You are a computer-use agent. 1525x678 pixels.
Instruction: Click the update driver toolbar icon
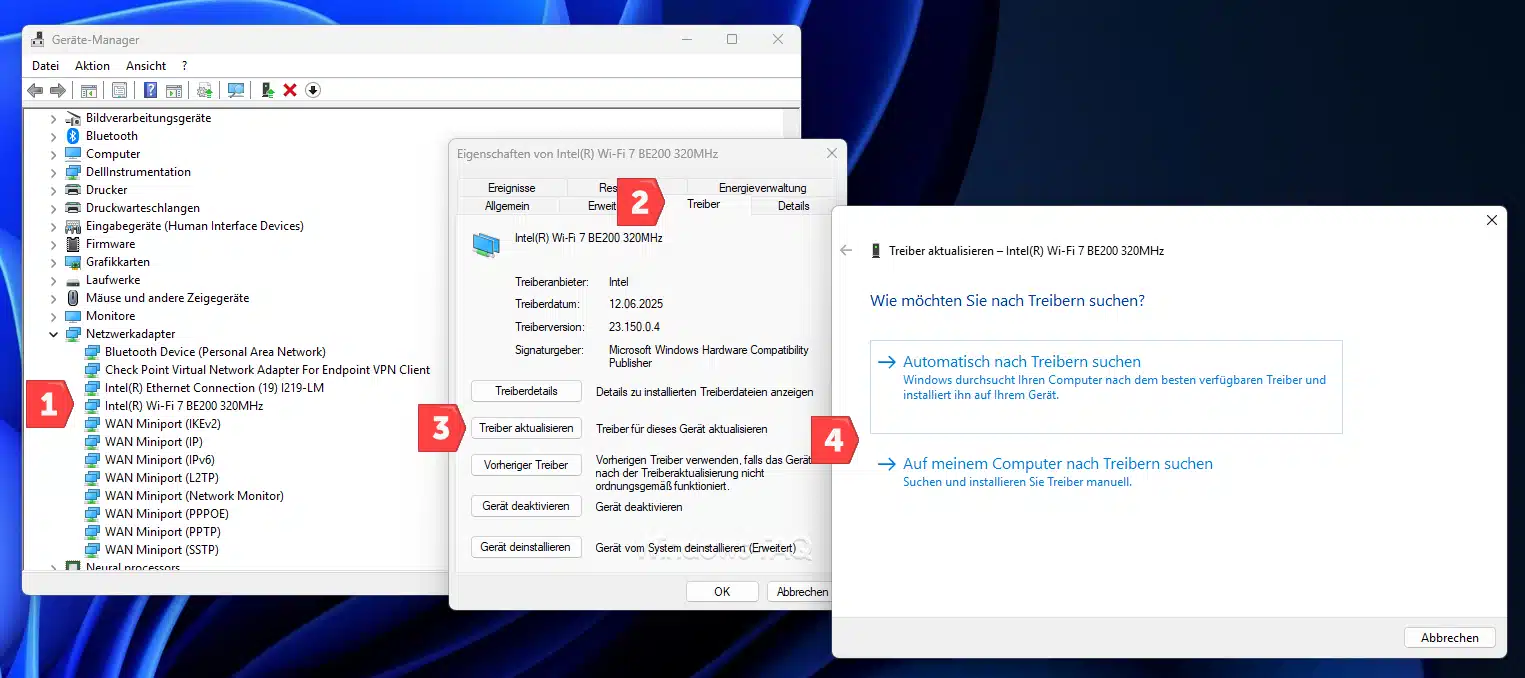click(x=268, y=90)
